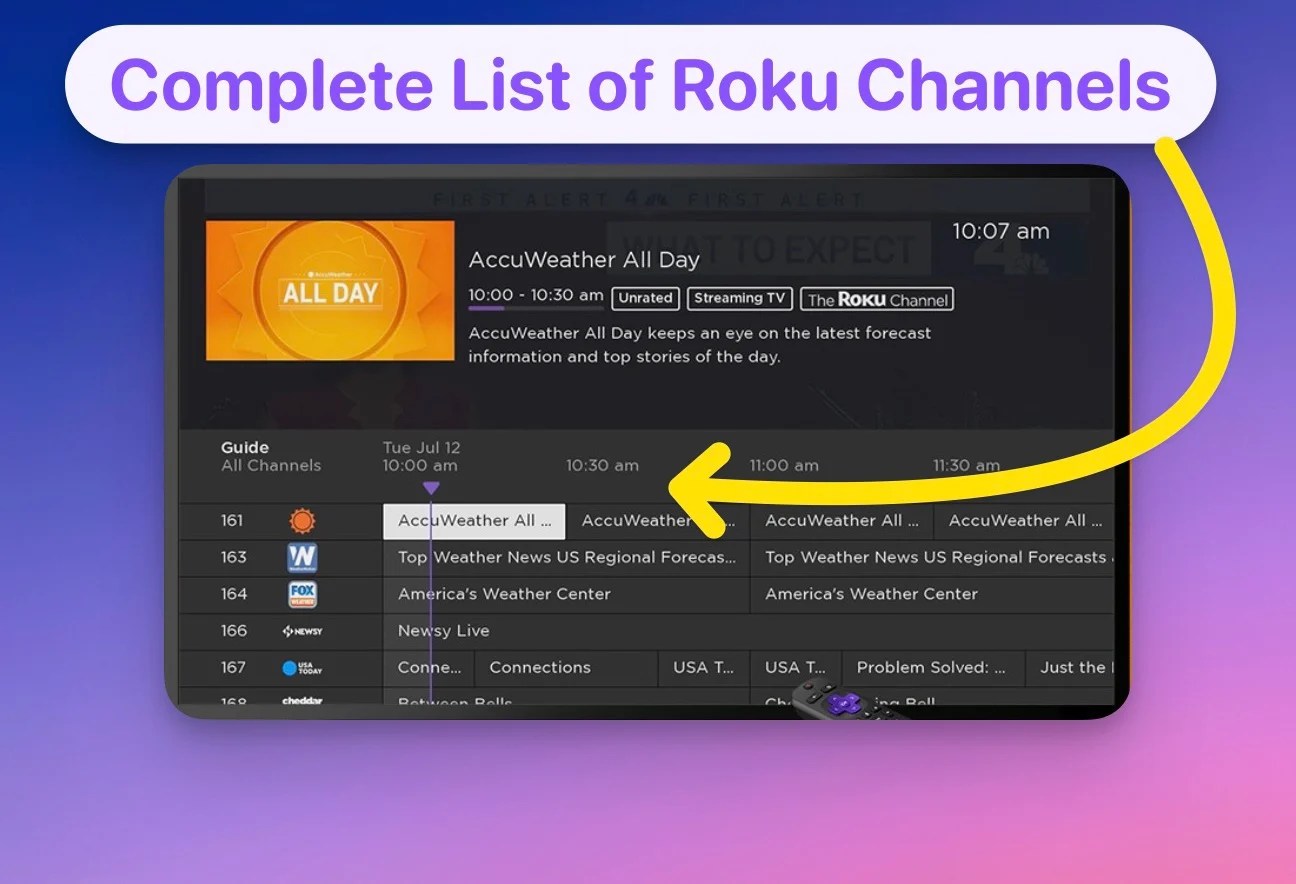The height and width of the screenshot is (884, 1296).
Task: Select the truncated Conne... cell on channel 167
Action: point(429,668)
